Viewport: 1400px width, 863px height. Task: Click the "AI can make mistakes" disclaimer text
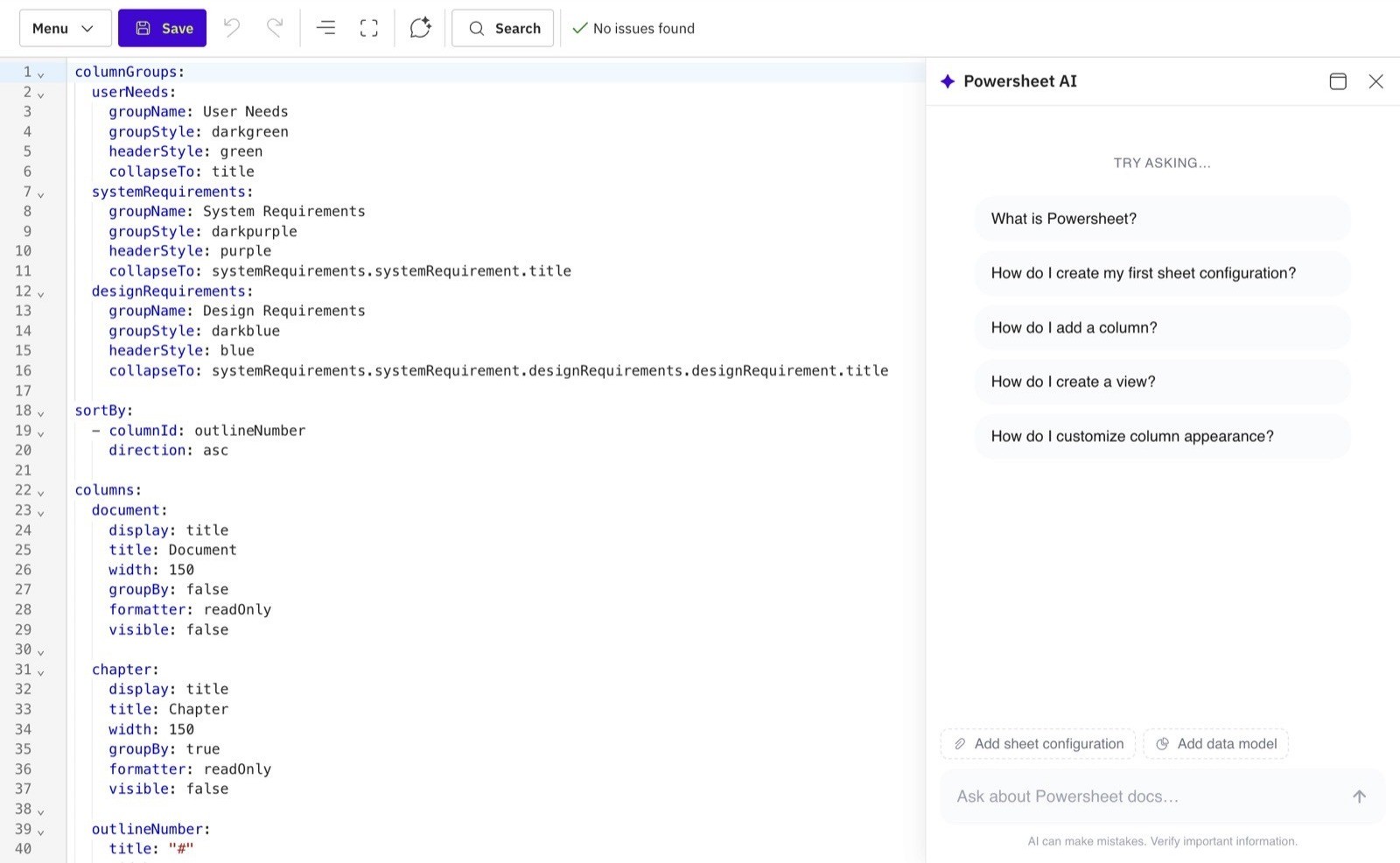point(1162,841)
